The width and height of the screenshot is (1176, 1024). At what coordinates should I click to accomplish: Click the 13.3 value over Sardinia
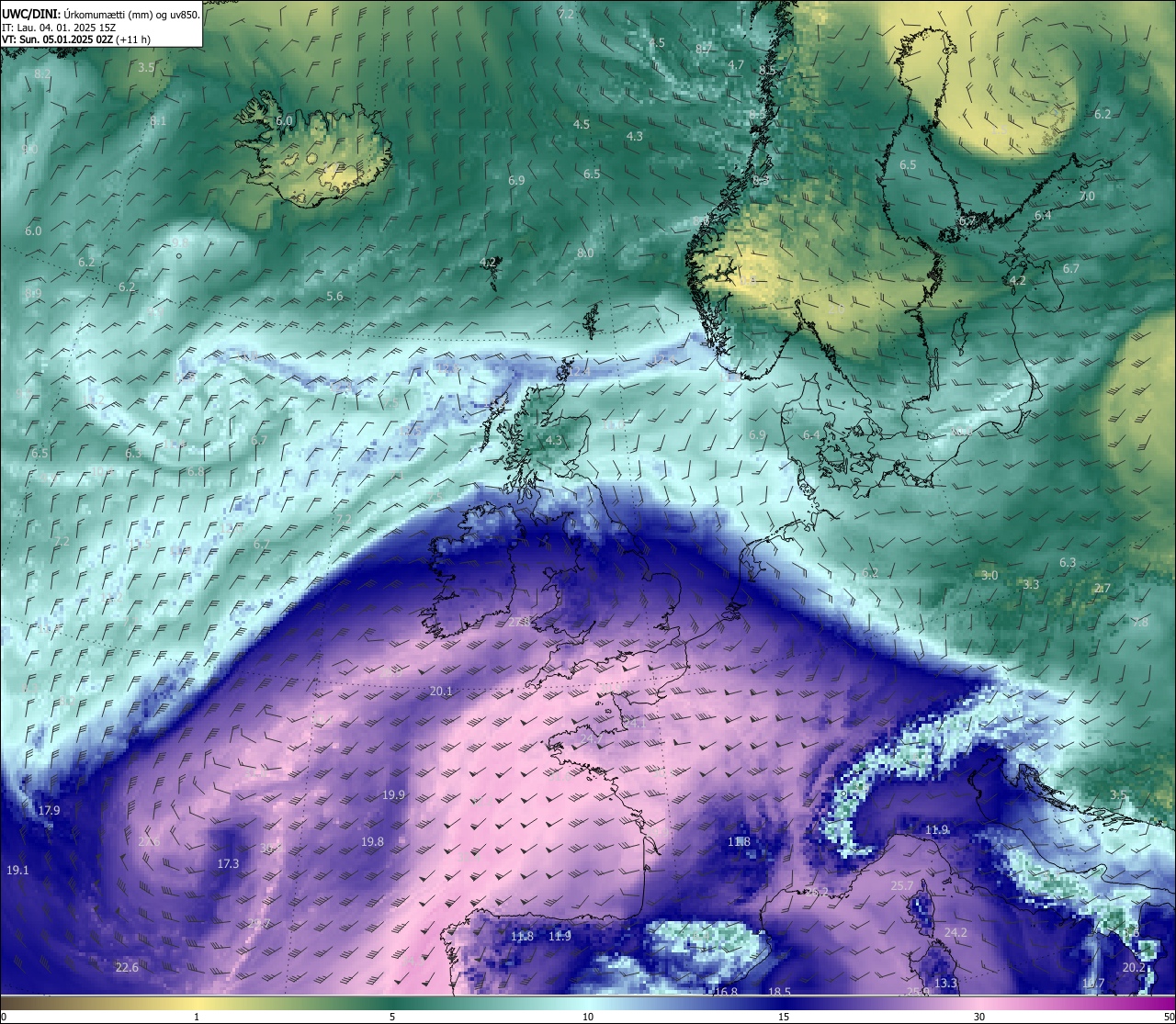pos(945,984)
